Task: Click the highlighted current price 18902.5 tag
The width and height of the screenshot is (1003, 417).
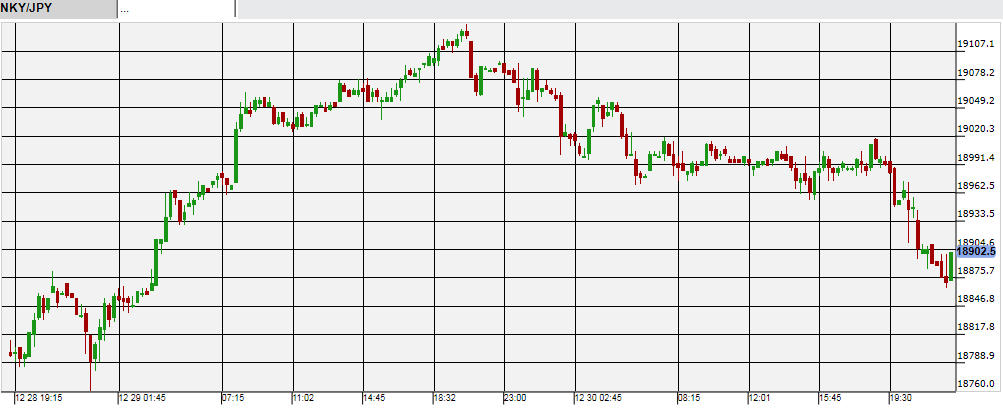Action: click(979, 253)
